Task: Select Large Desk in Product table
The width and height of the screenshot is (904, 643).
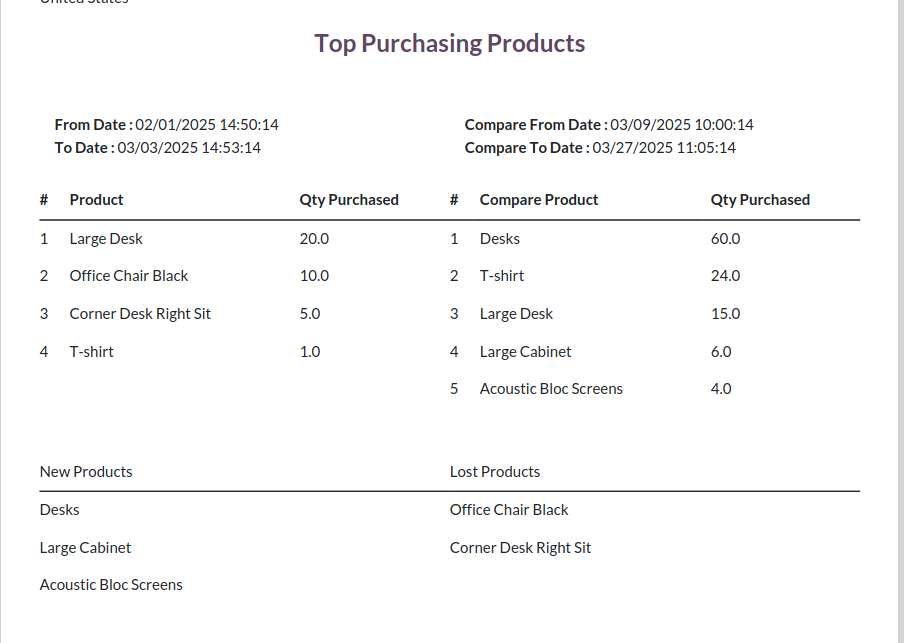Action: tap(106, 239)
